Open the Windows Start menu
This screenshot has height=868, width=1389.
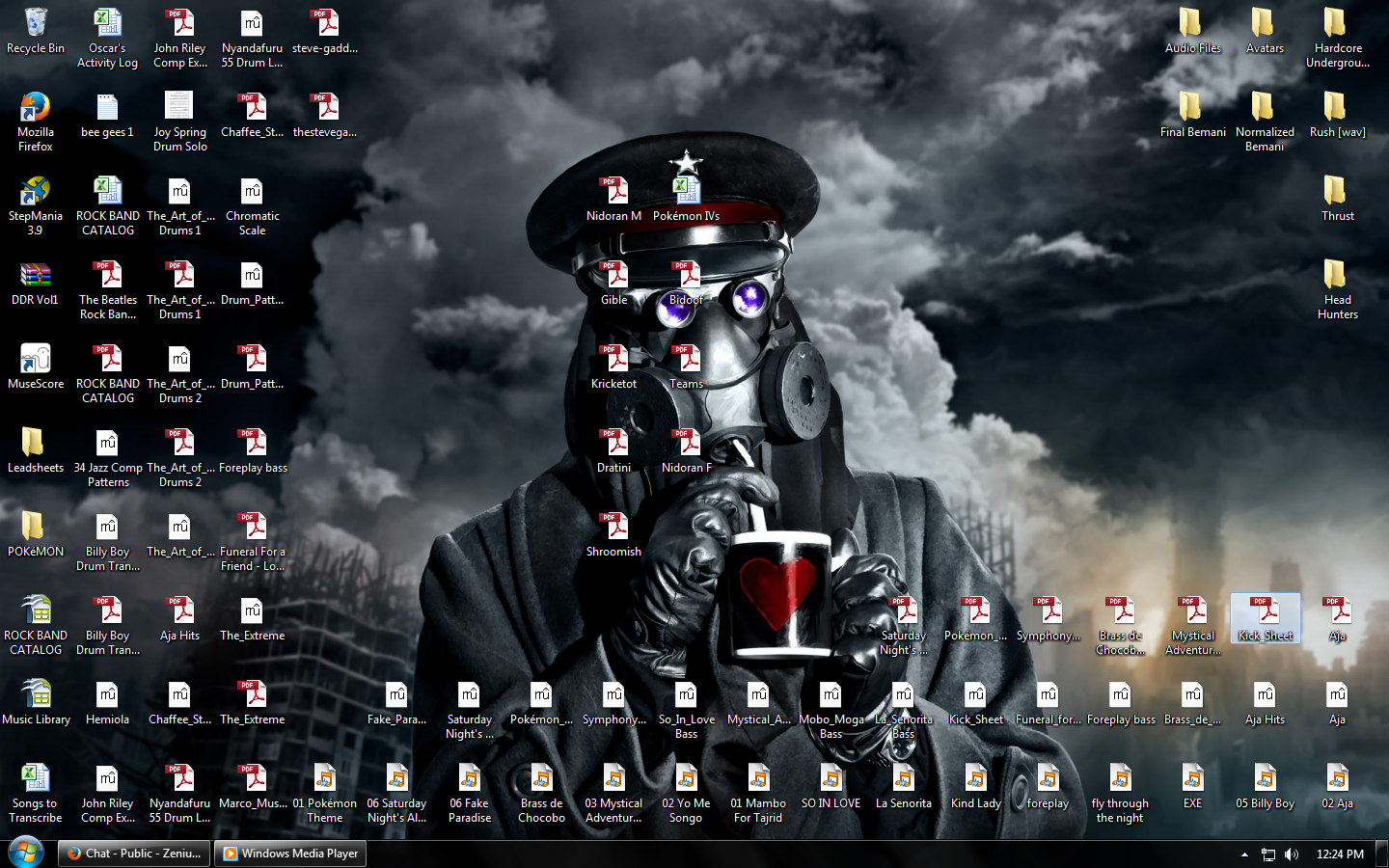[25, 854]
